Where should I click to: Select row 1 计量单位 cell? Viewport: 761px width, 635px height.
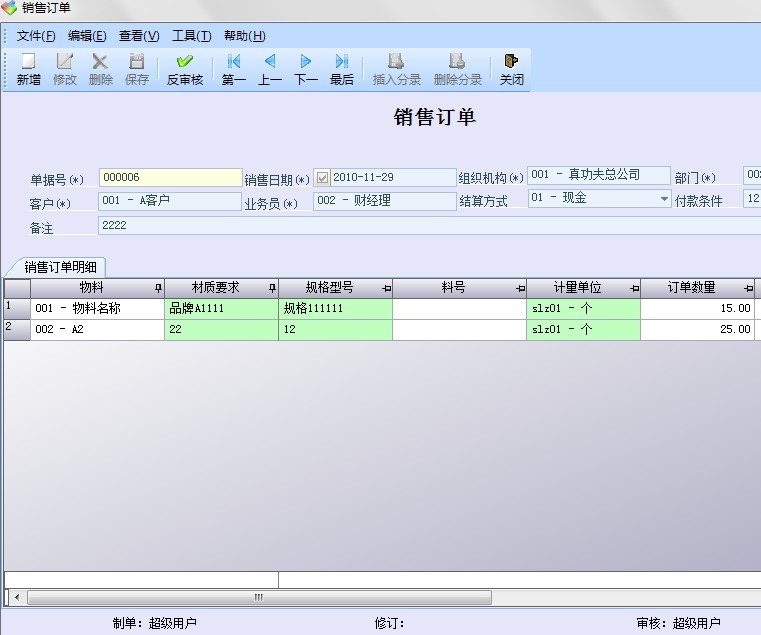583,309
